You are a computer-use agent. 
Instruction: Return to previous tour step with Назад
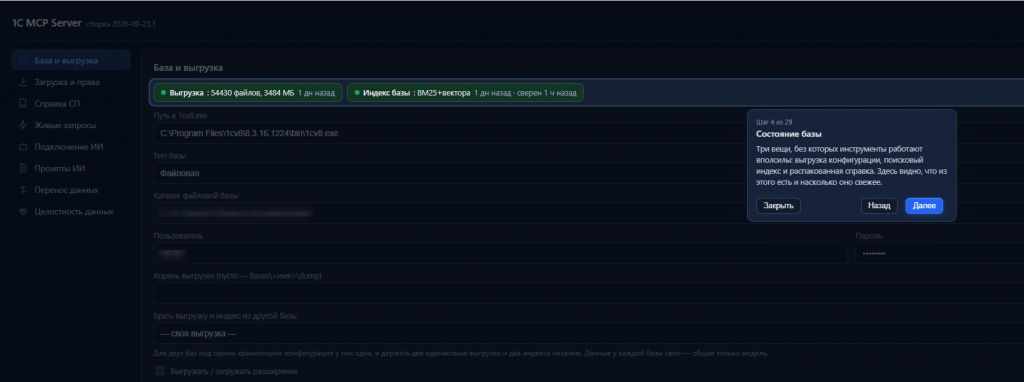coord(879,206)
